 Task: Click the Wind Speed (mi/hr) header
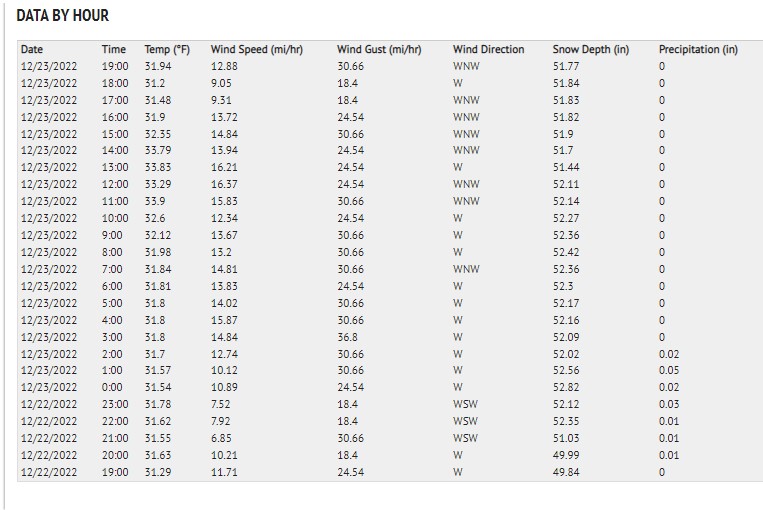[x=256, y=50]
